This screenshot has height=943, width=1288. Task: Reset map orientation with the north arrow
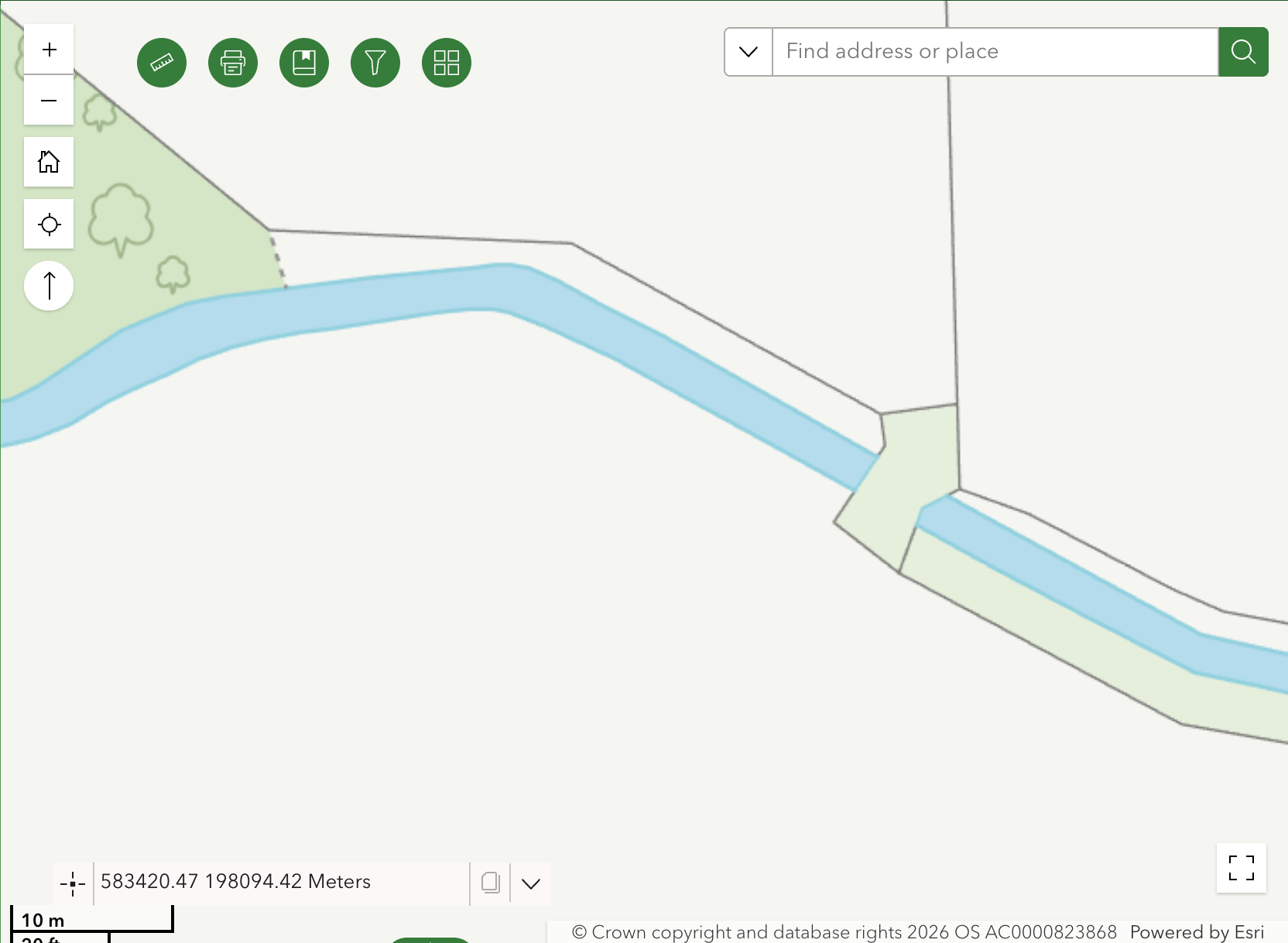[49, 286]
